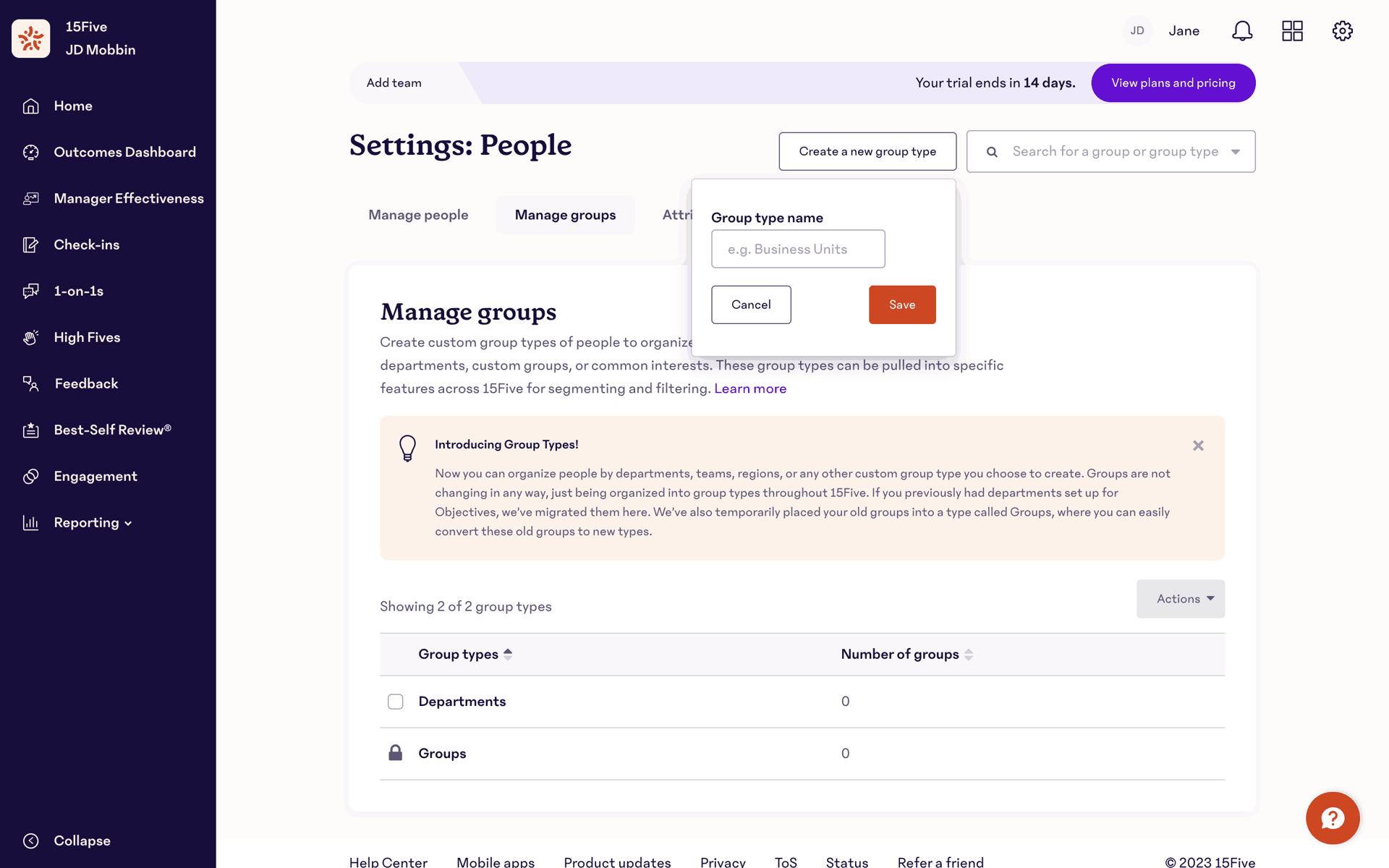Click the 1-on-1s chat icon

[30, 292]
